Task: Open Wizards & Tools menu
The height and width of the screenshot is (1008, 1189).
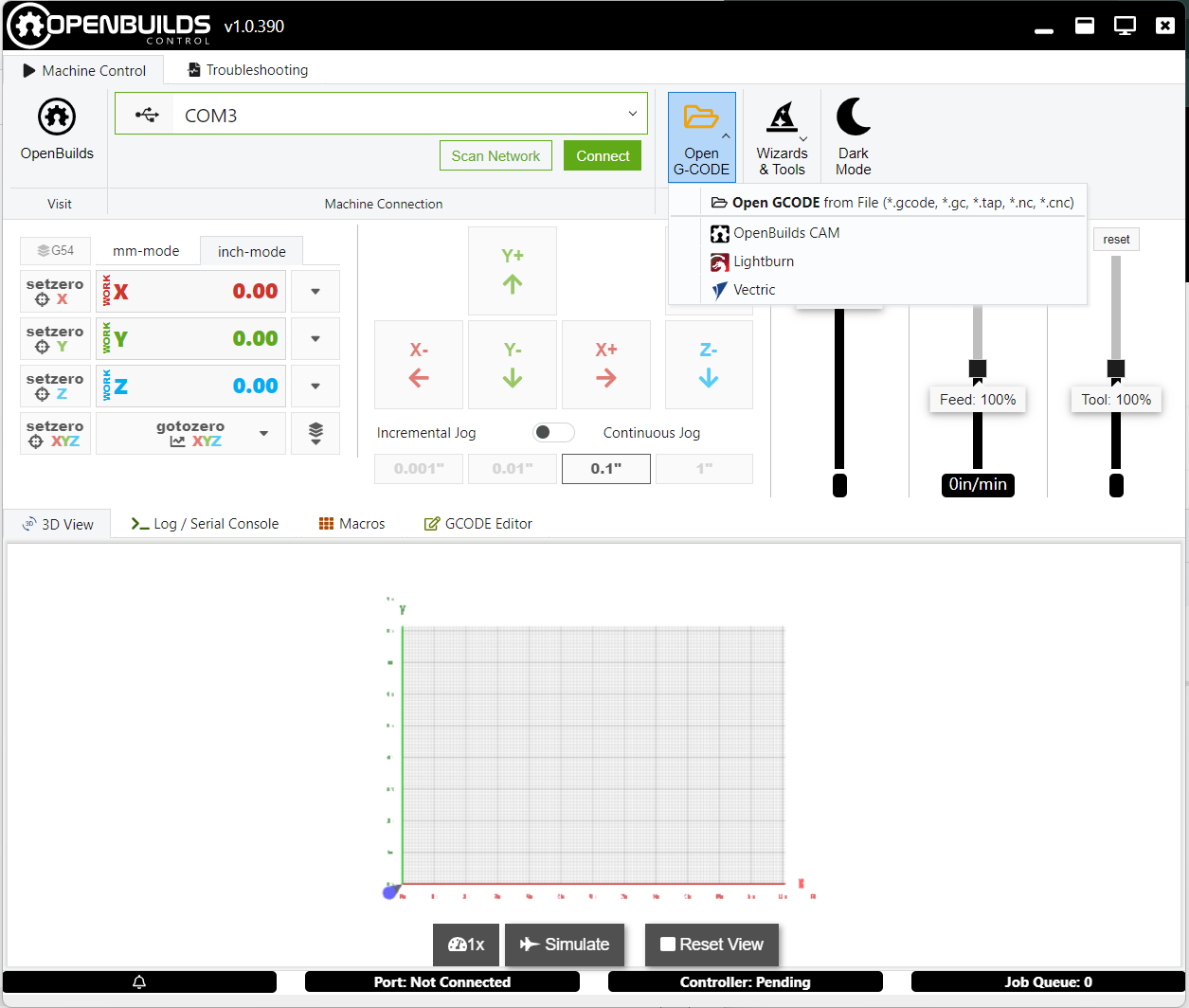Action: 782,137
